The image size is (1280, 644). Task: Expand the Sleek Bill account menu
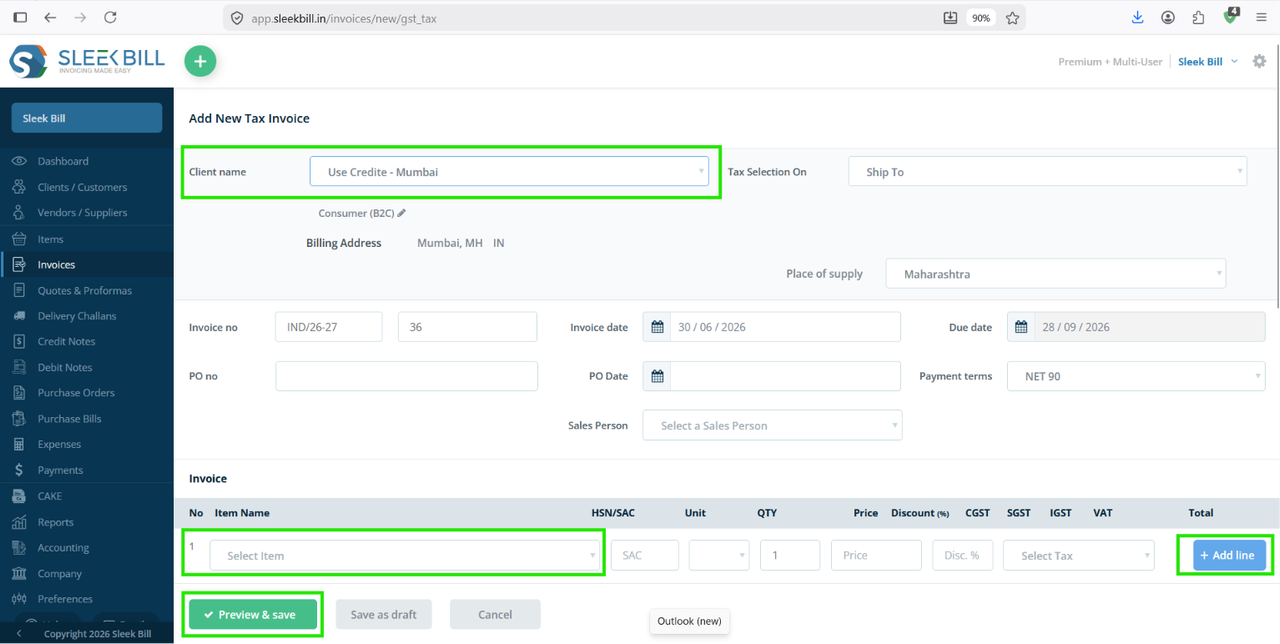tap(1208, 62)
